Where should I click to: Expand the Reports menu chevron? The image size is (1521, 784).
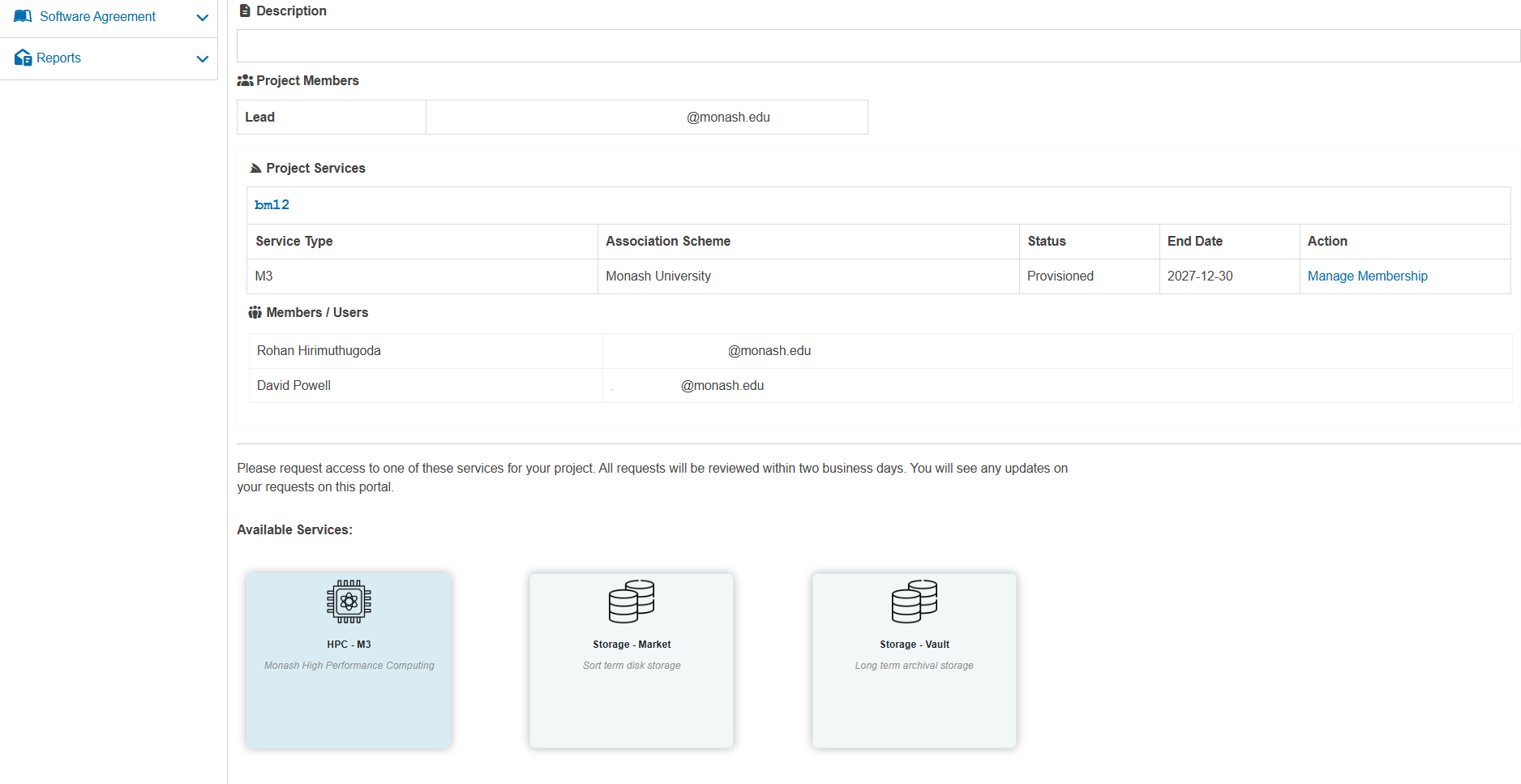(203, 58)
